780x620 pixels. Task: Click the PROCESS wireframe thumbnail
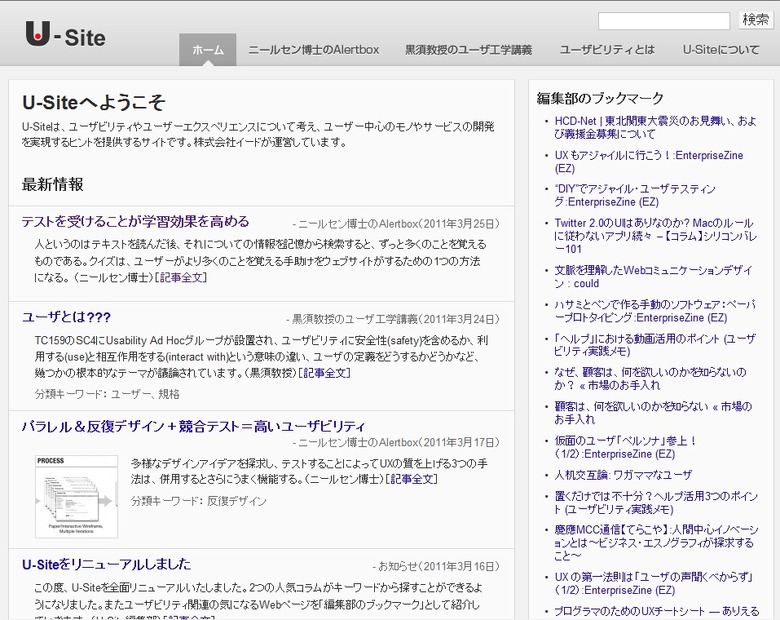(77, 497)
